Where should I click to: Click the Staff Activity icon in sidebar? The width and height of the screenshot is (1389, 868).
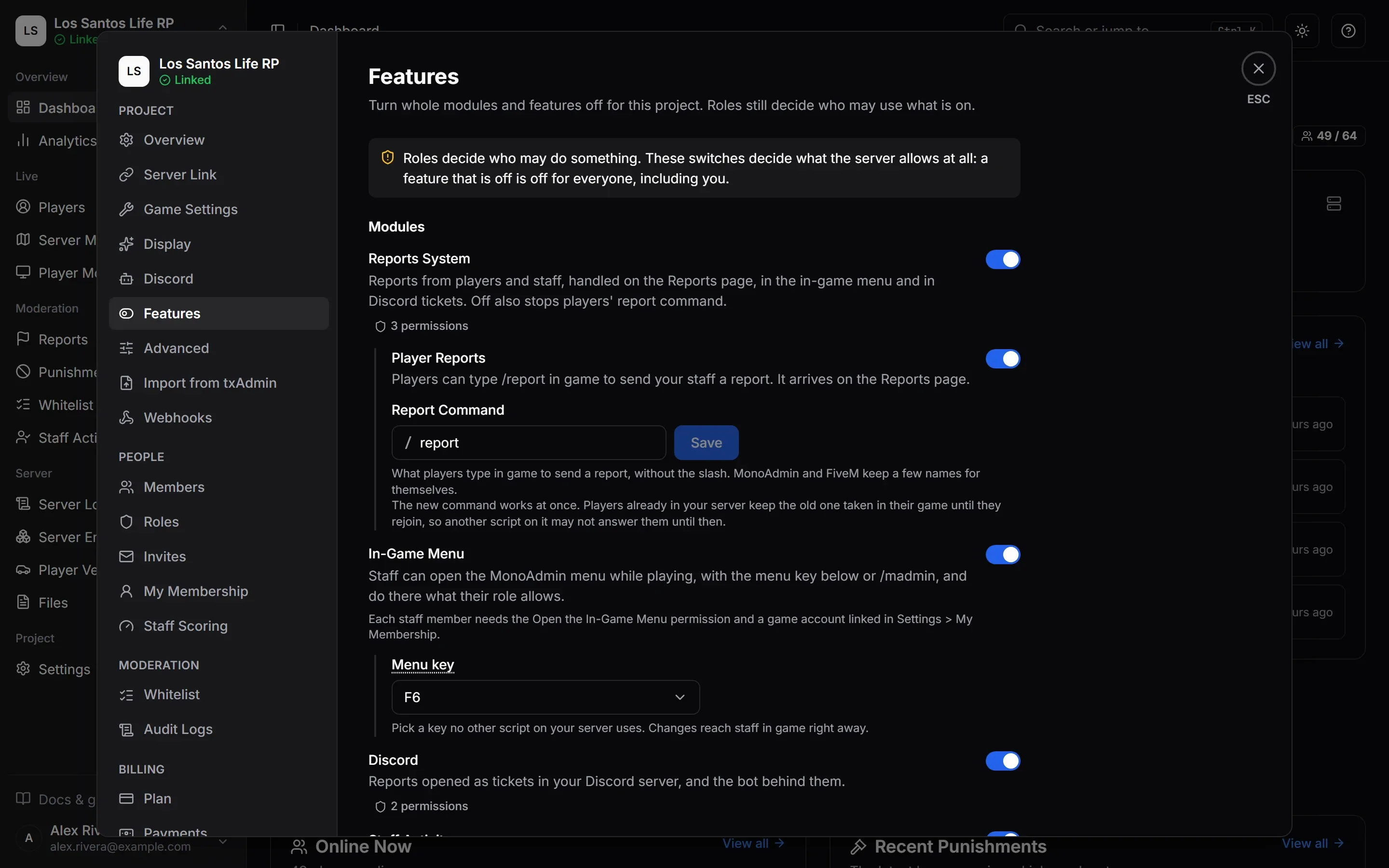click(23, 437)
